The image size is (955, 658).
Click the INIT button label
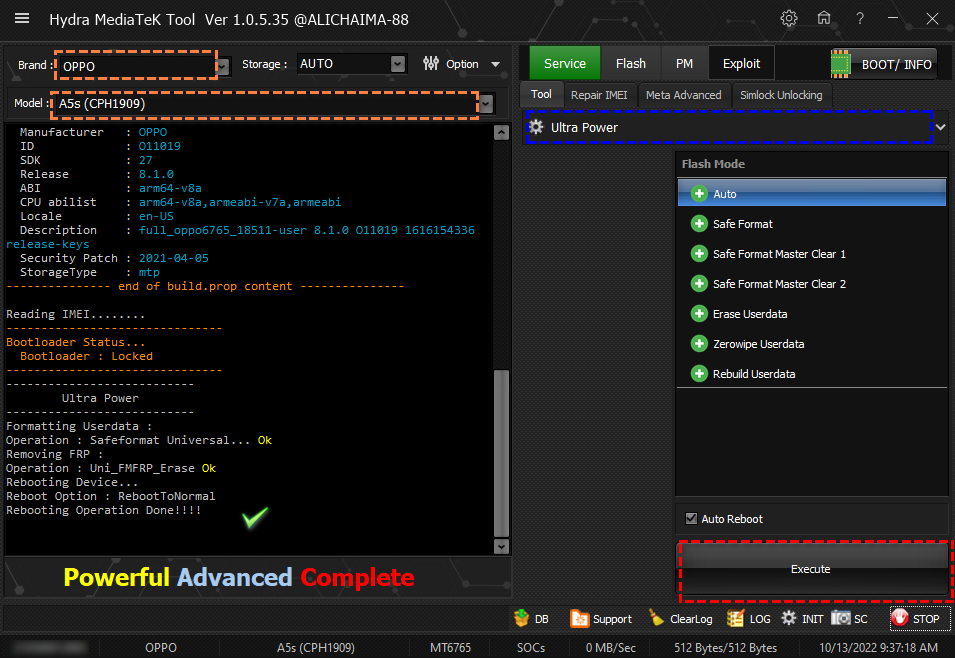click(x=812, y=619)
